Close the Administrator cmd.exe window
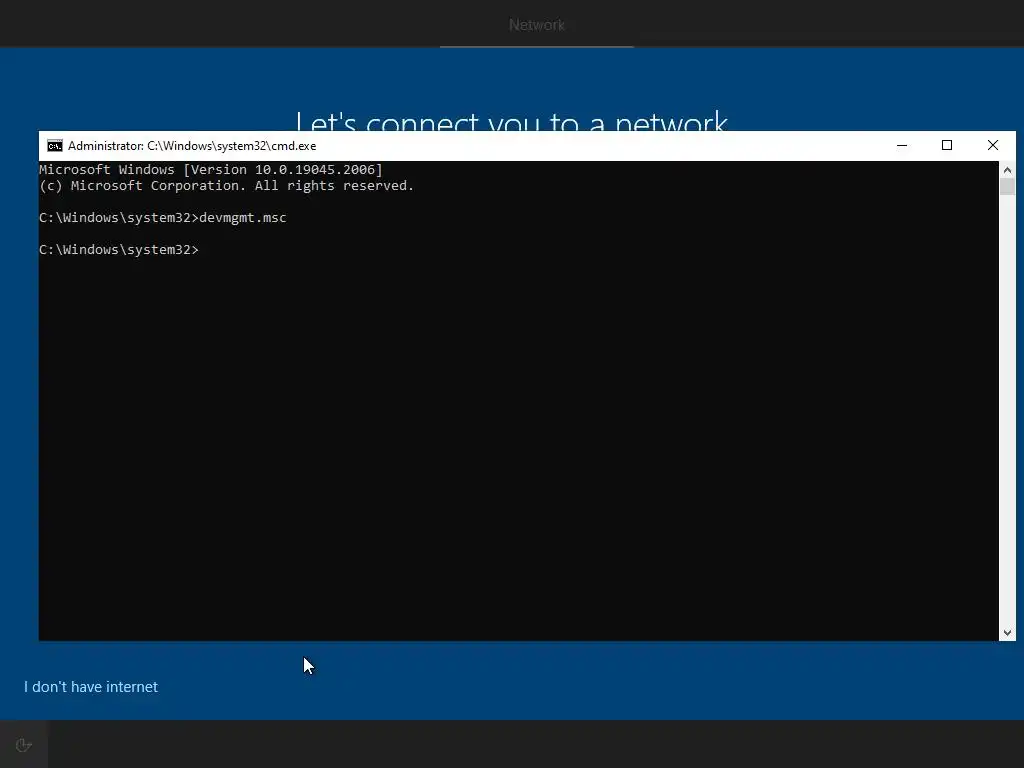Screen dimensions: 1024x768 coord(993,146)
